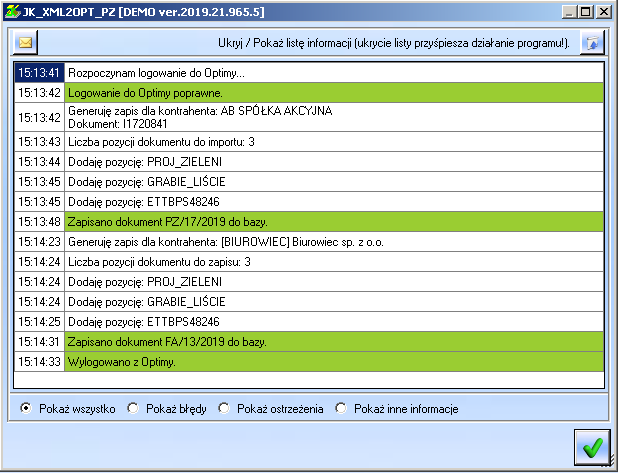Select row 'Zapisano dokument PZ/17/2019 do bazy.'
Image resolution: width=618 pixels, height=473 pixels.
coord(309,222)
